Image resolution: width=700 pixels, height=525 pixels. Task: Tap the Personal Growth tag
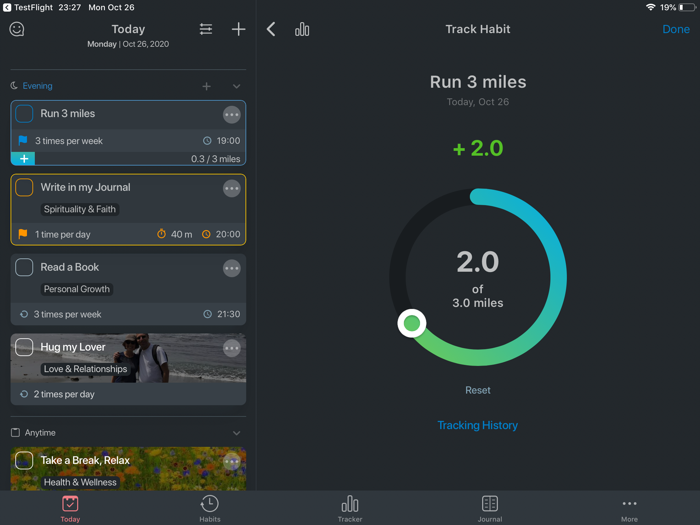pos(77,289)
